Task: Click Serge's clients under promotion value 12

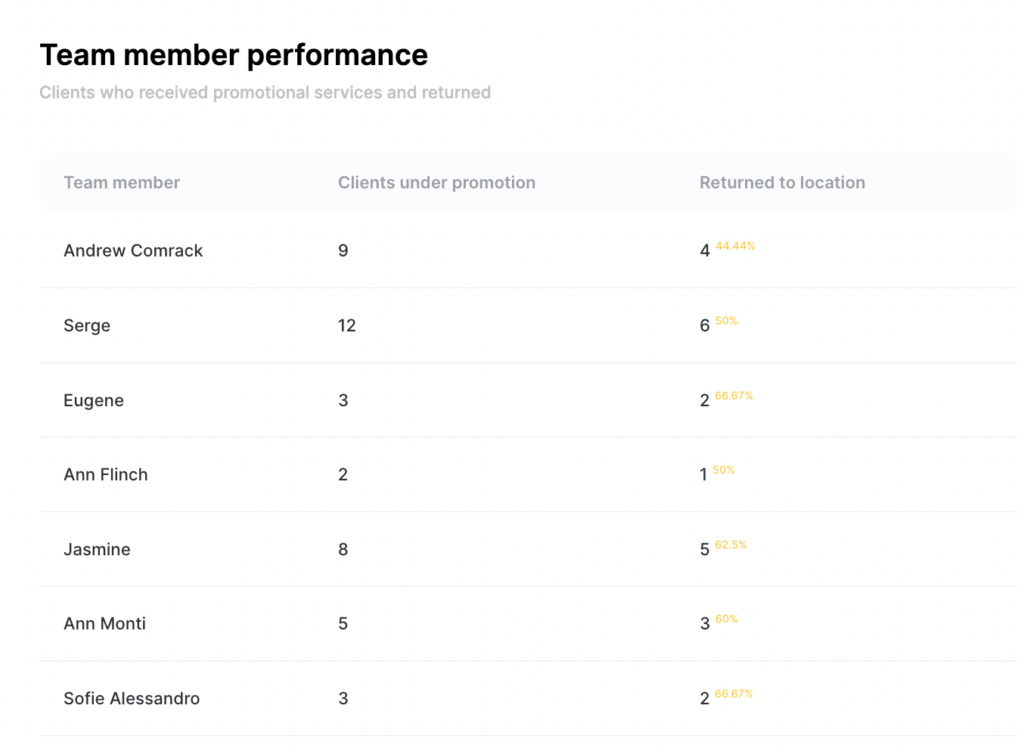Action: click(347, 326)
